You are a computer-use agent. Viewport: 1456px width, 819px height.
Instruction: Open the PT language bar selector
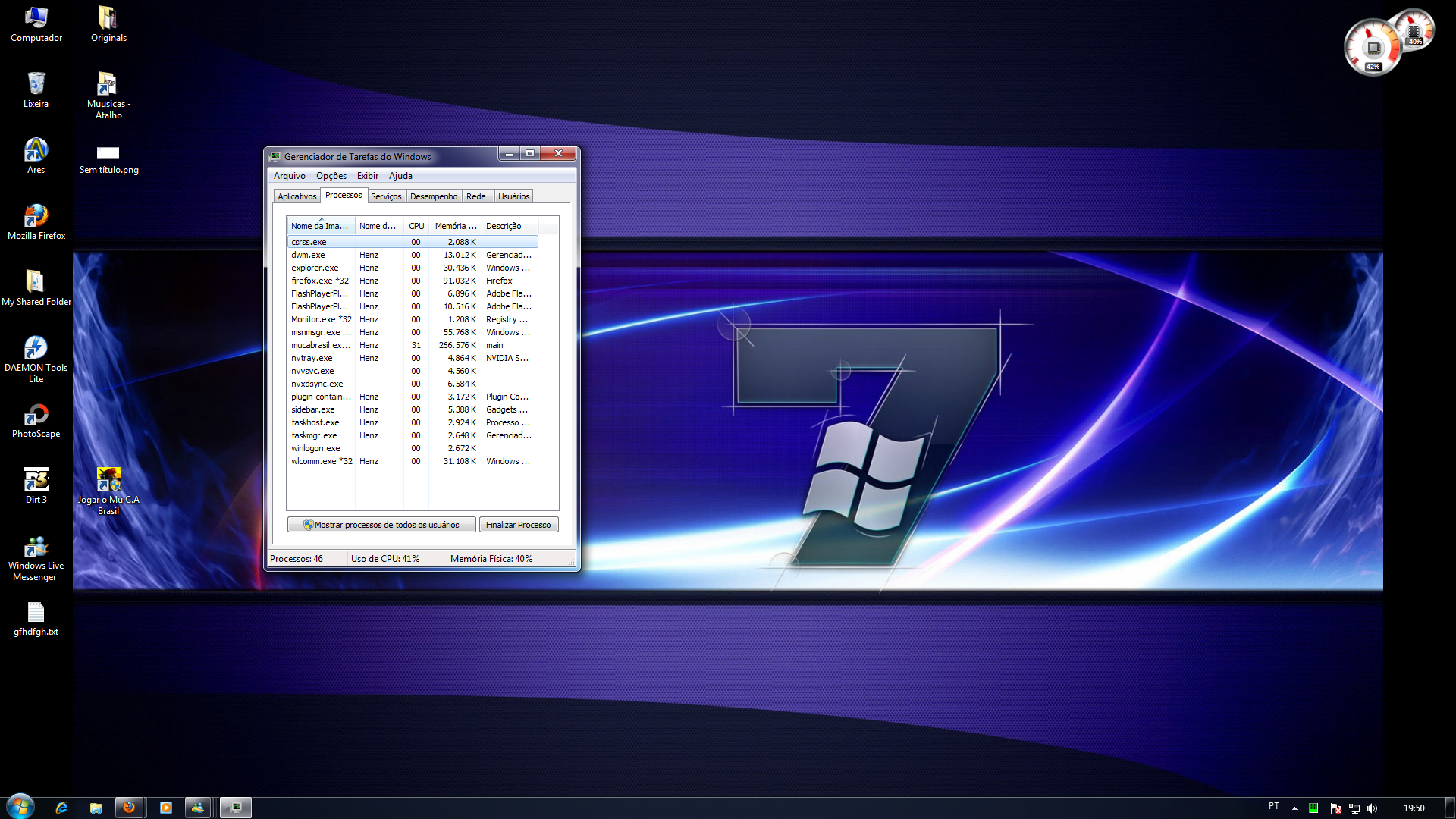point(1274,806)
